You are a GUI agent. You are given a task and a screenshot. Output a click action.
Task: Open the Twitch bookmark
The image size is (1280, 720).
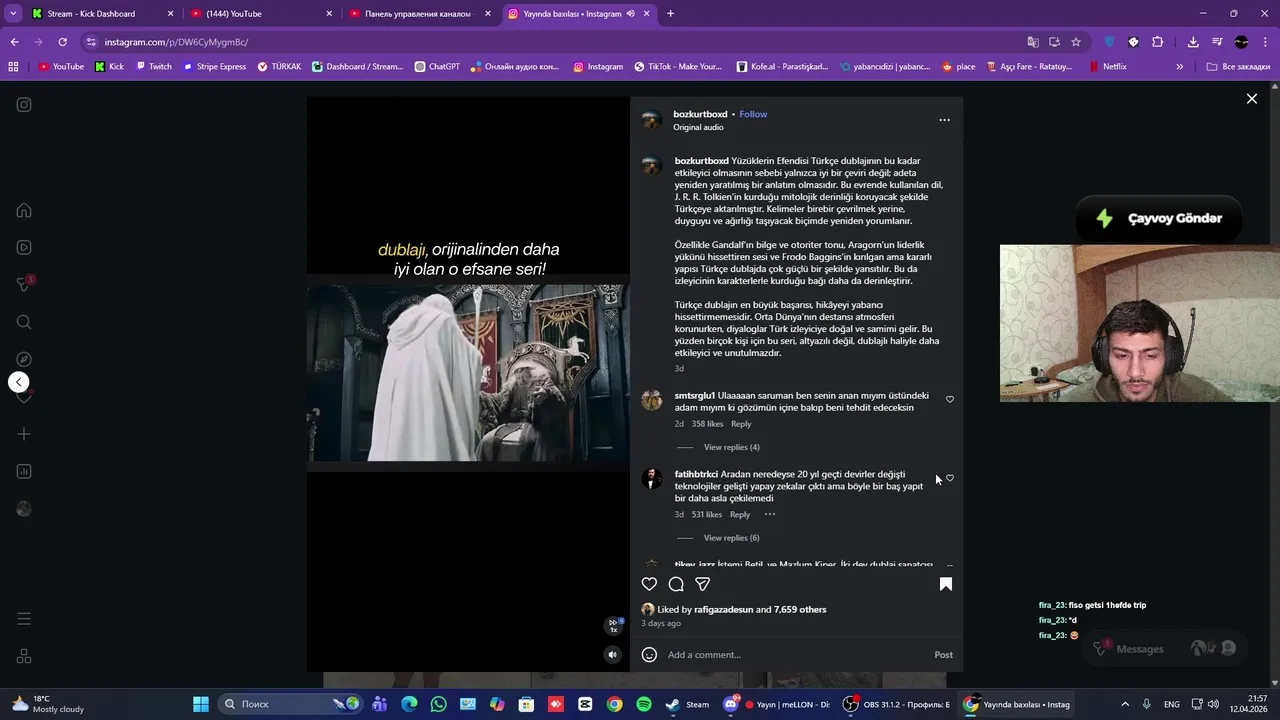153,67
